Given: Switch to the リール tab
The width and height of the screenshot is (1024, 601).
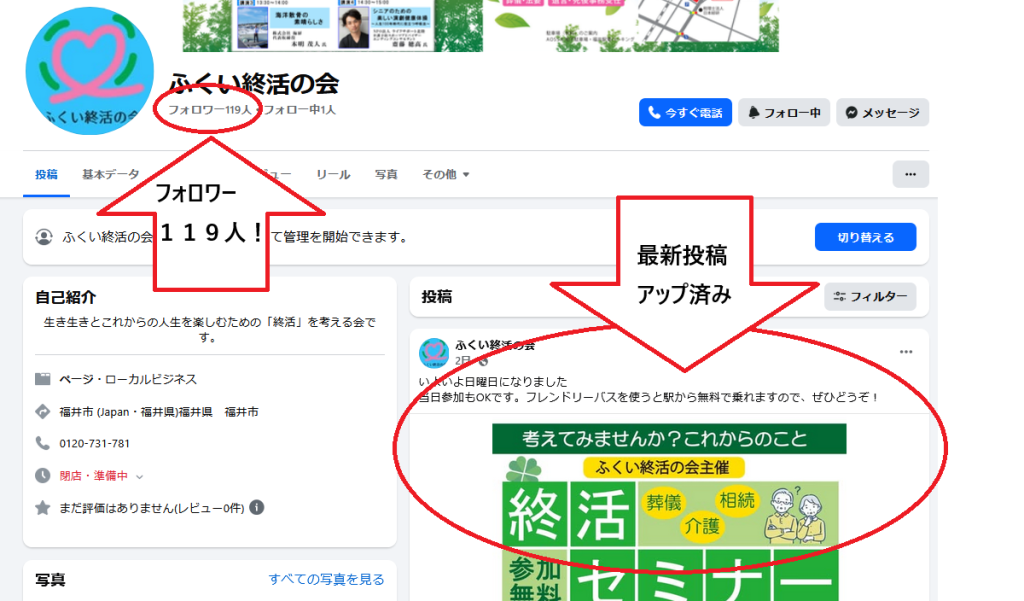Looking at the screenshot, I should click(333, 174).
